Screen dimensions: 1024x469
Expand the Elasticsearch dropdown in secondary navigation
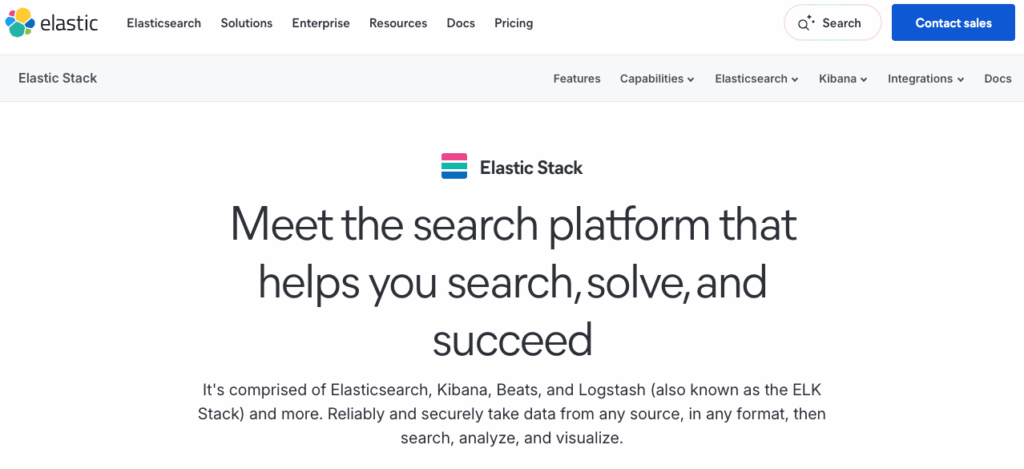(756, 79)
